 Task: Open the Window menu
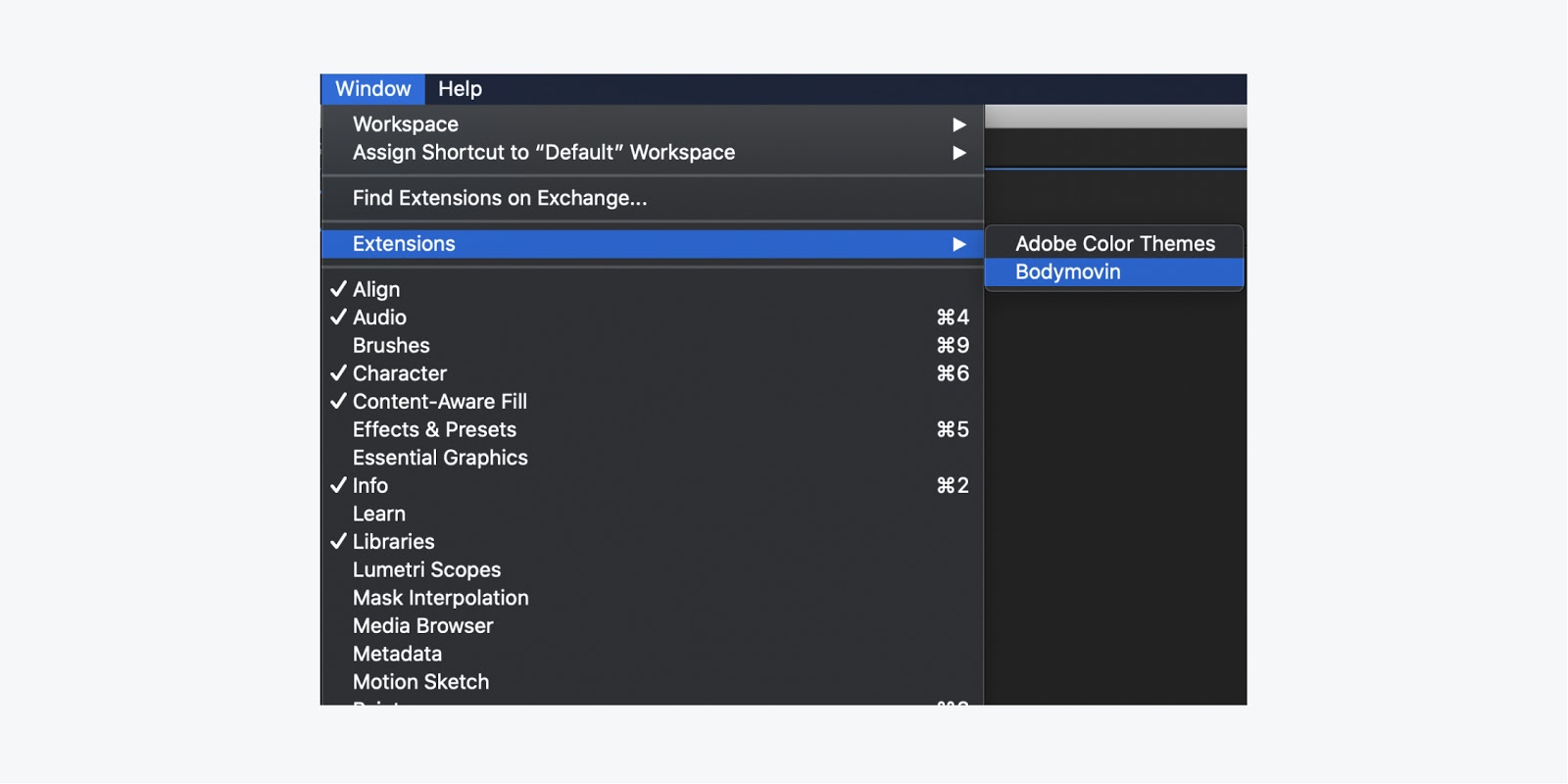pyautogui.click(x=372, y=89)
